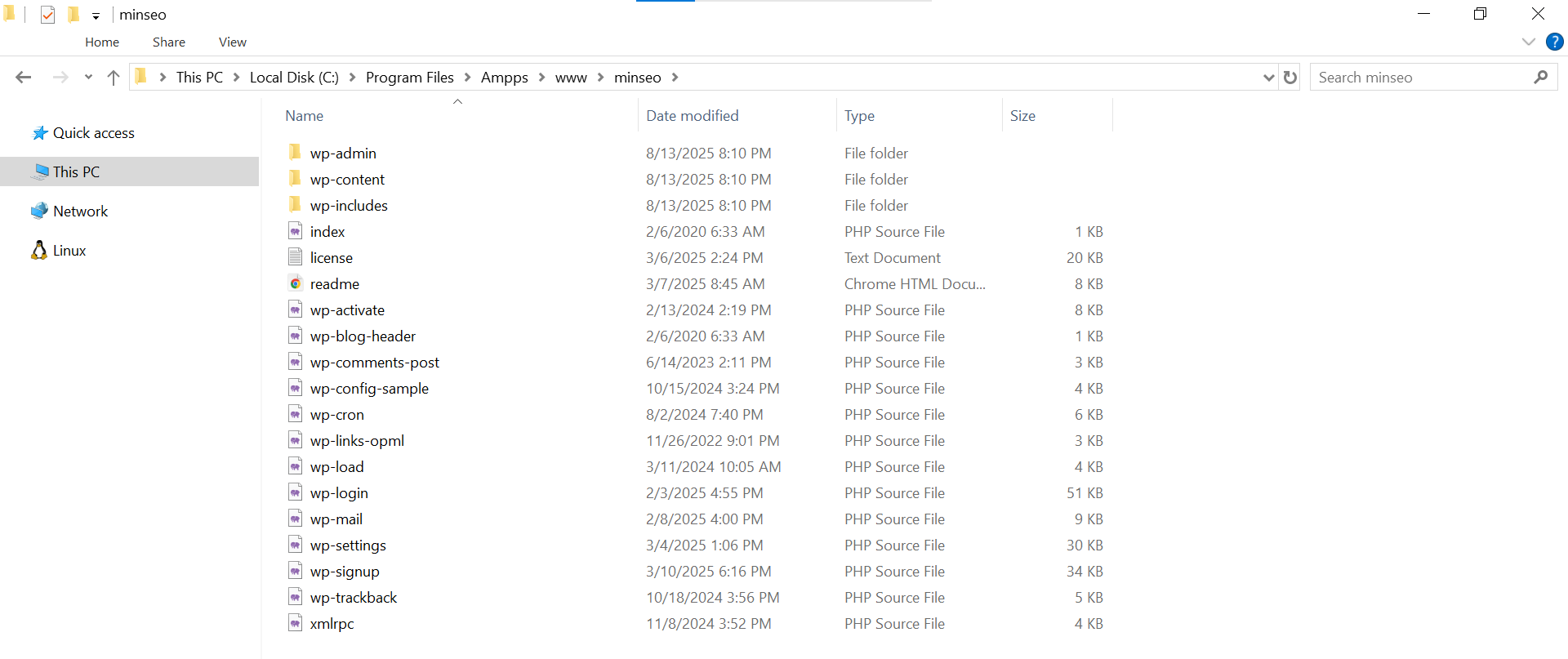The width and height of the screenshot is (1568, 659).
Task: Click the Back navigation arrow
Action: coord(23,78)
